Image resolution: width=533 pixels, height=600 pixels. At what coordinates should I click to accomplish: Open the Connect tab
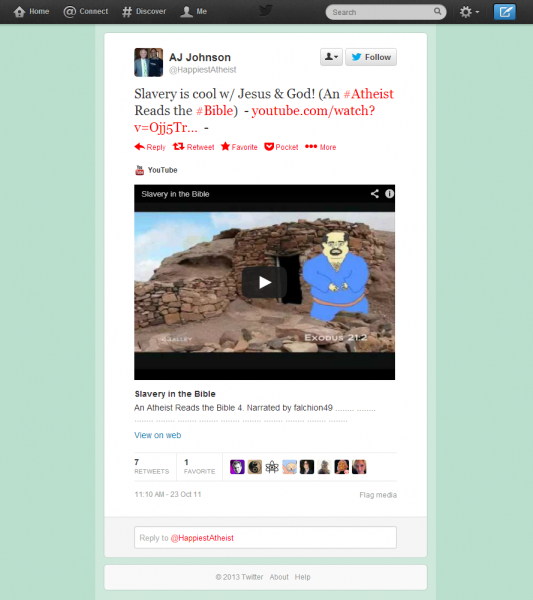[86, 11]
